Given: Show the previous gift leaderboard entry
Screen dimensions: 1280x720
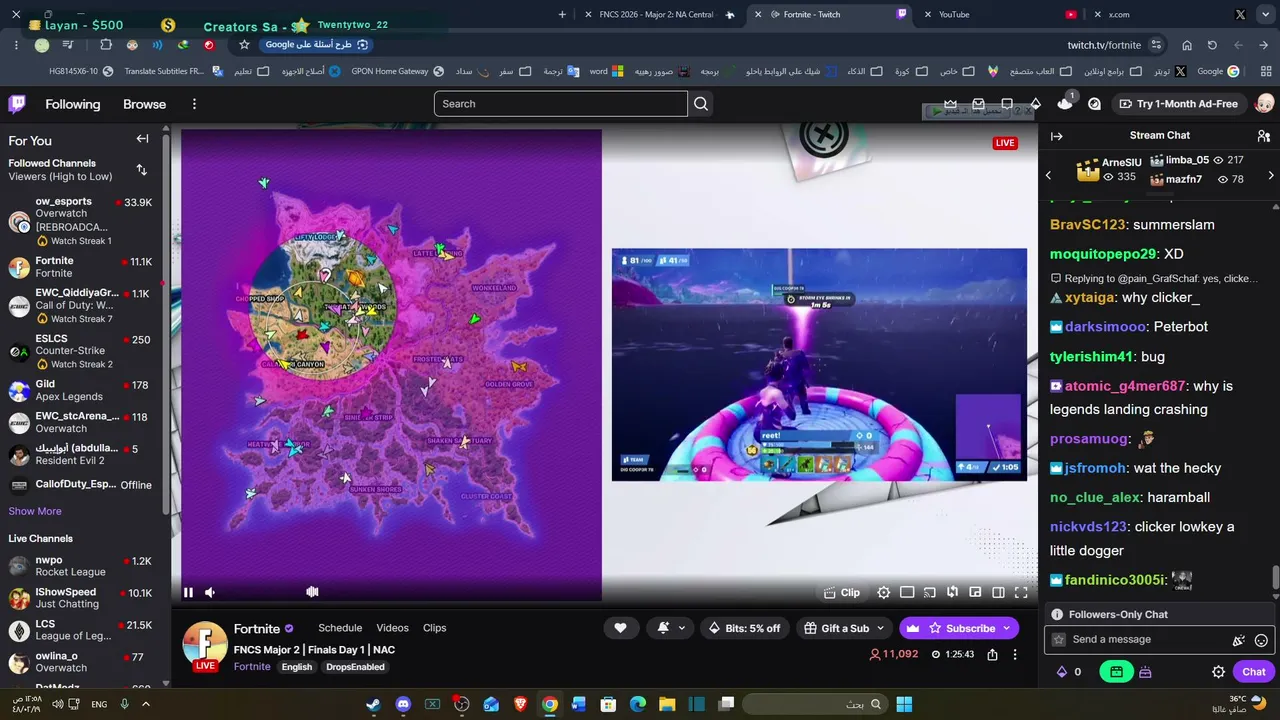Looking at the screenshot, I should 1048,175.
